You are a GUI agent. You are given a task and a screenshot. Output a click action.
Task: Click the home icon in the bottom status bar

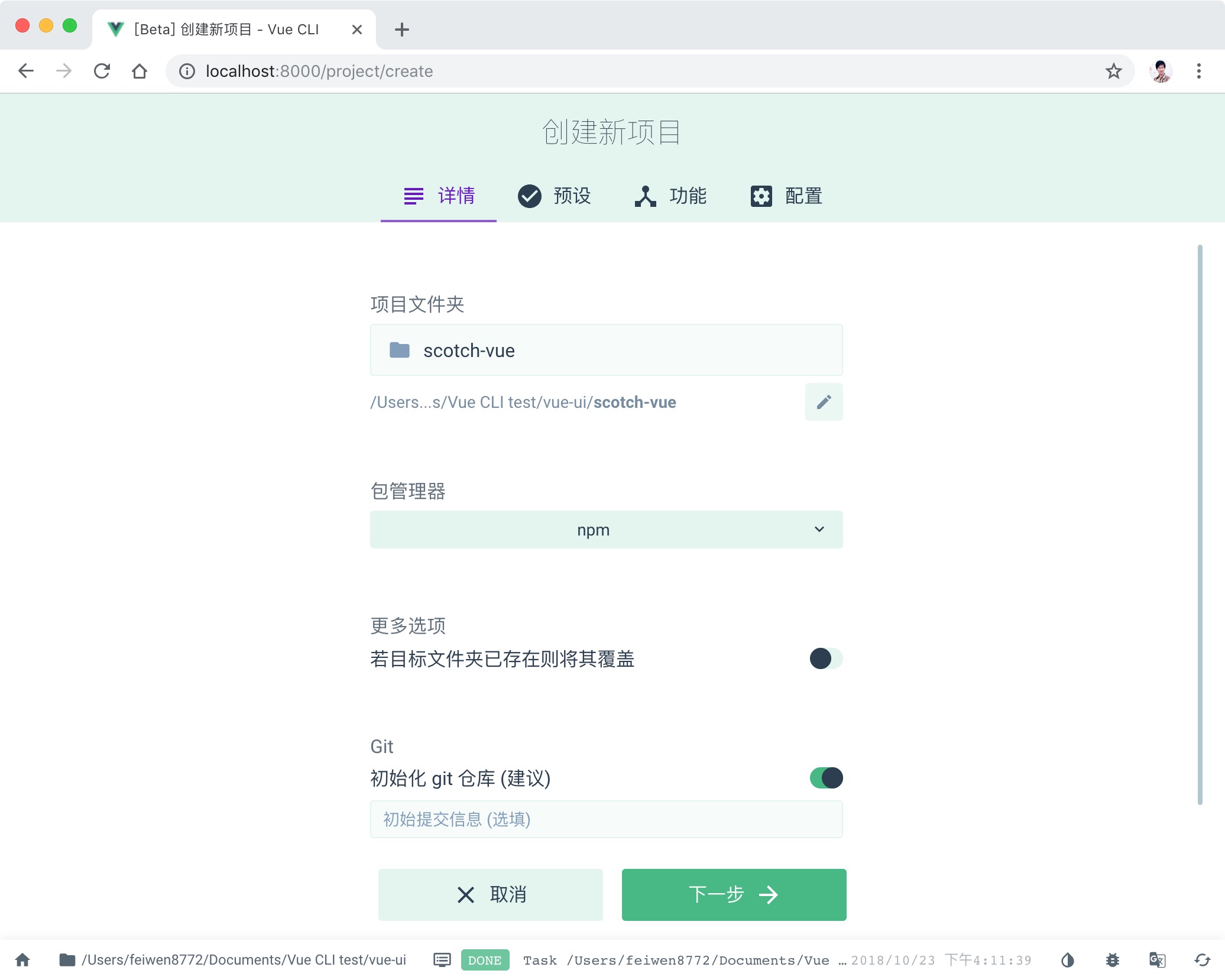(22, 960)
